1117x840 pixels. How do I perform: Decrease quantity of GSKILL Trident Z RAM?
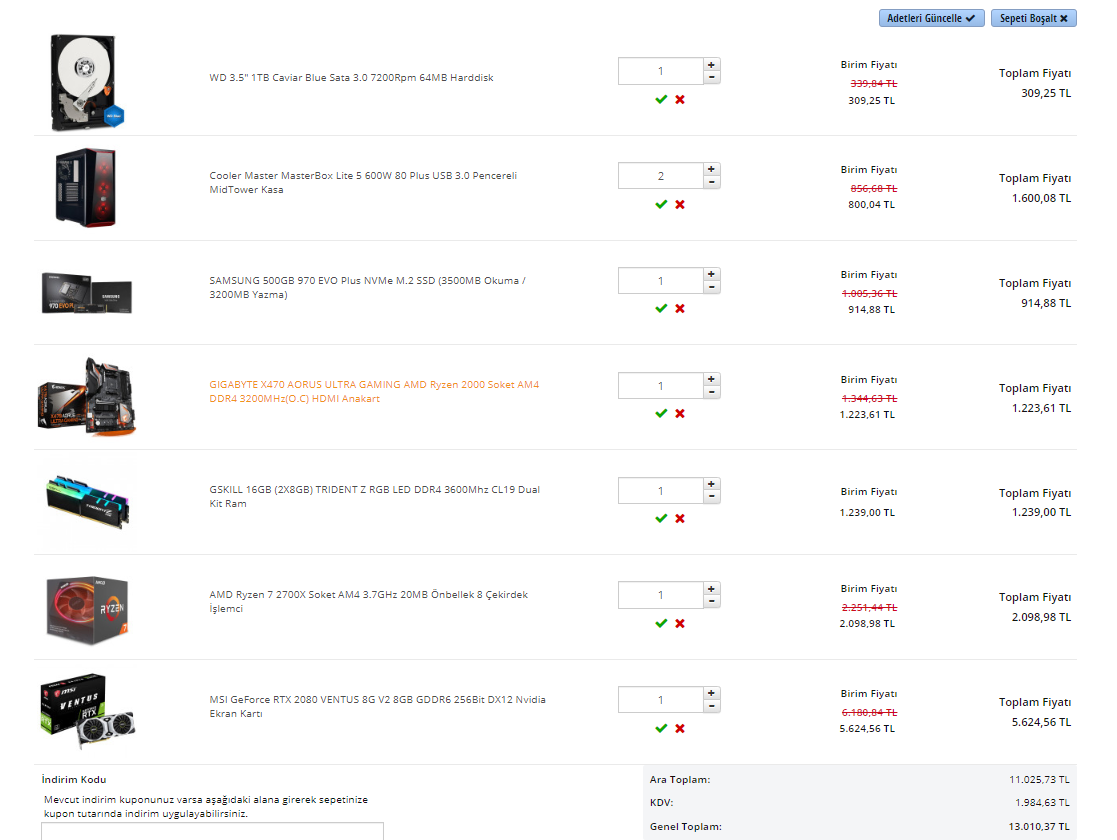711,496
